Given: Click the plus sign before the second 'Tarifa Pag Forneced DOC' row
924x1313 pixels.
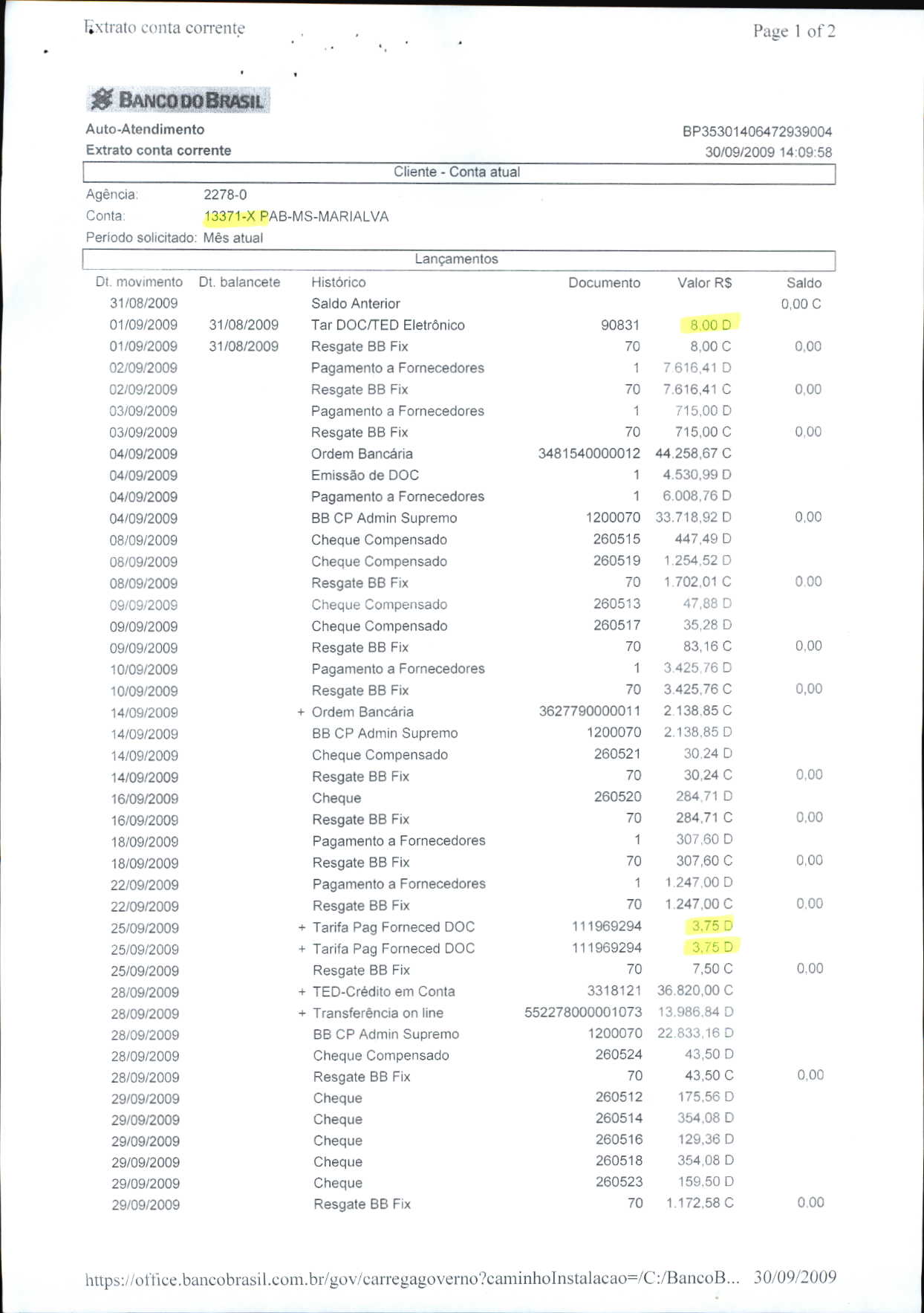Looking at the screenshot, I should coord(302,949).
